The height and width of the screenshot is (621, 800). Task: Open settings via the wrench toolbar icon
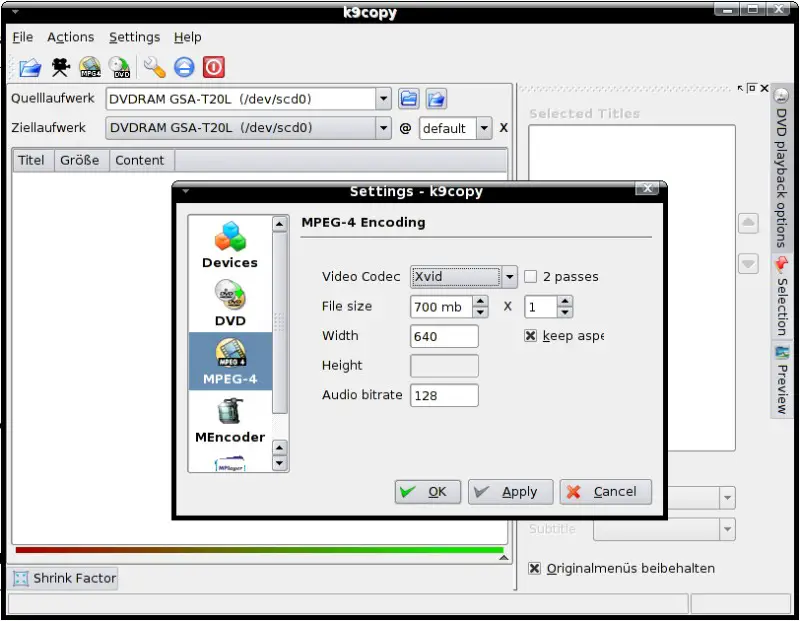154,67
